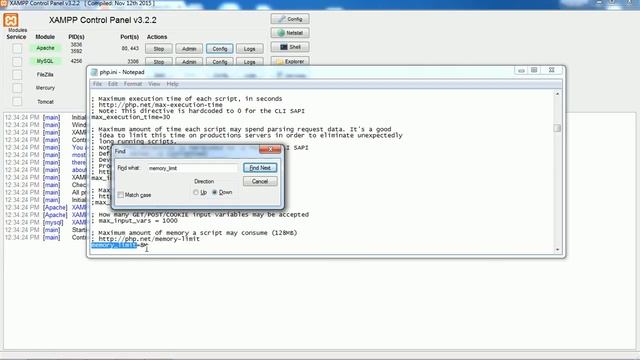The width and height of the screenshot is (640, 360).
Task: Click the http://php.net/memory-limit comment line
Action: [x=145, y=239]
